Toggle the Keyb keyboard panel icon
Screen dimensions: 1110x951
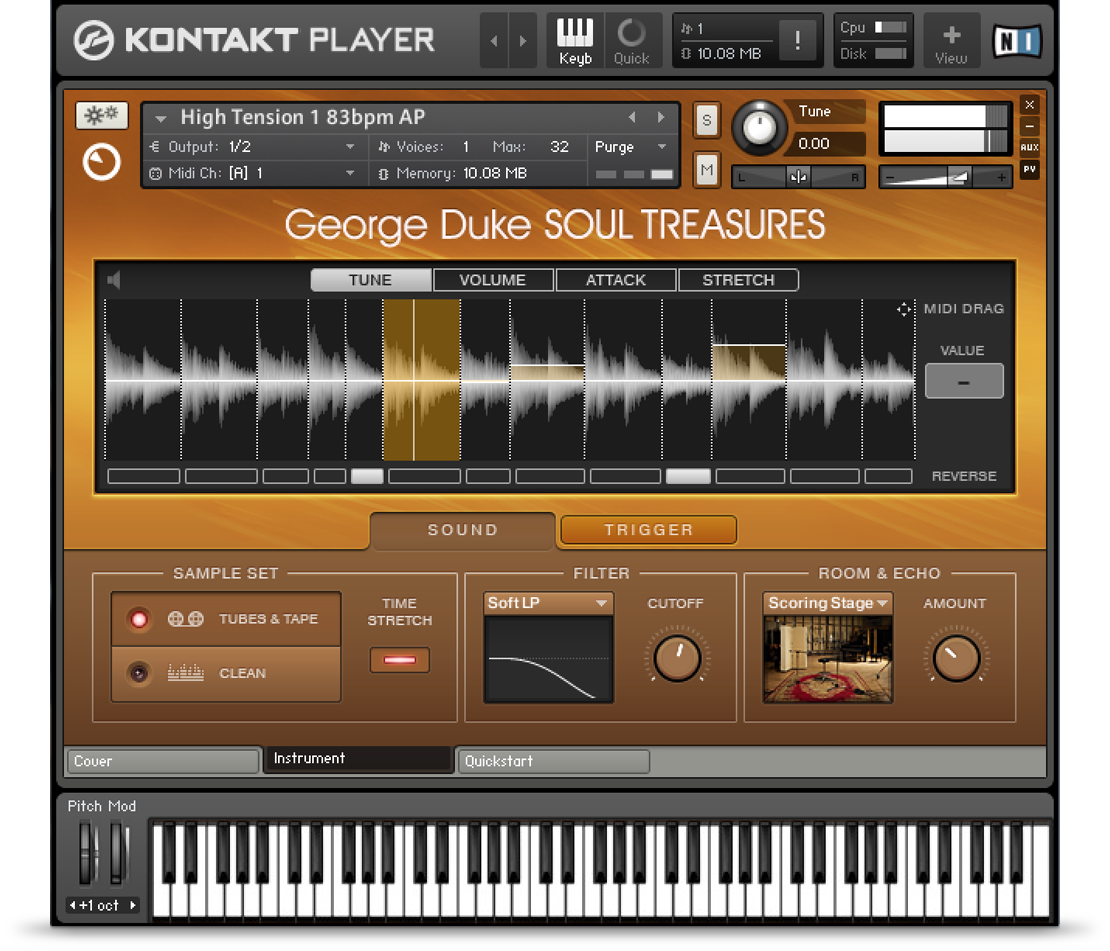575,41
